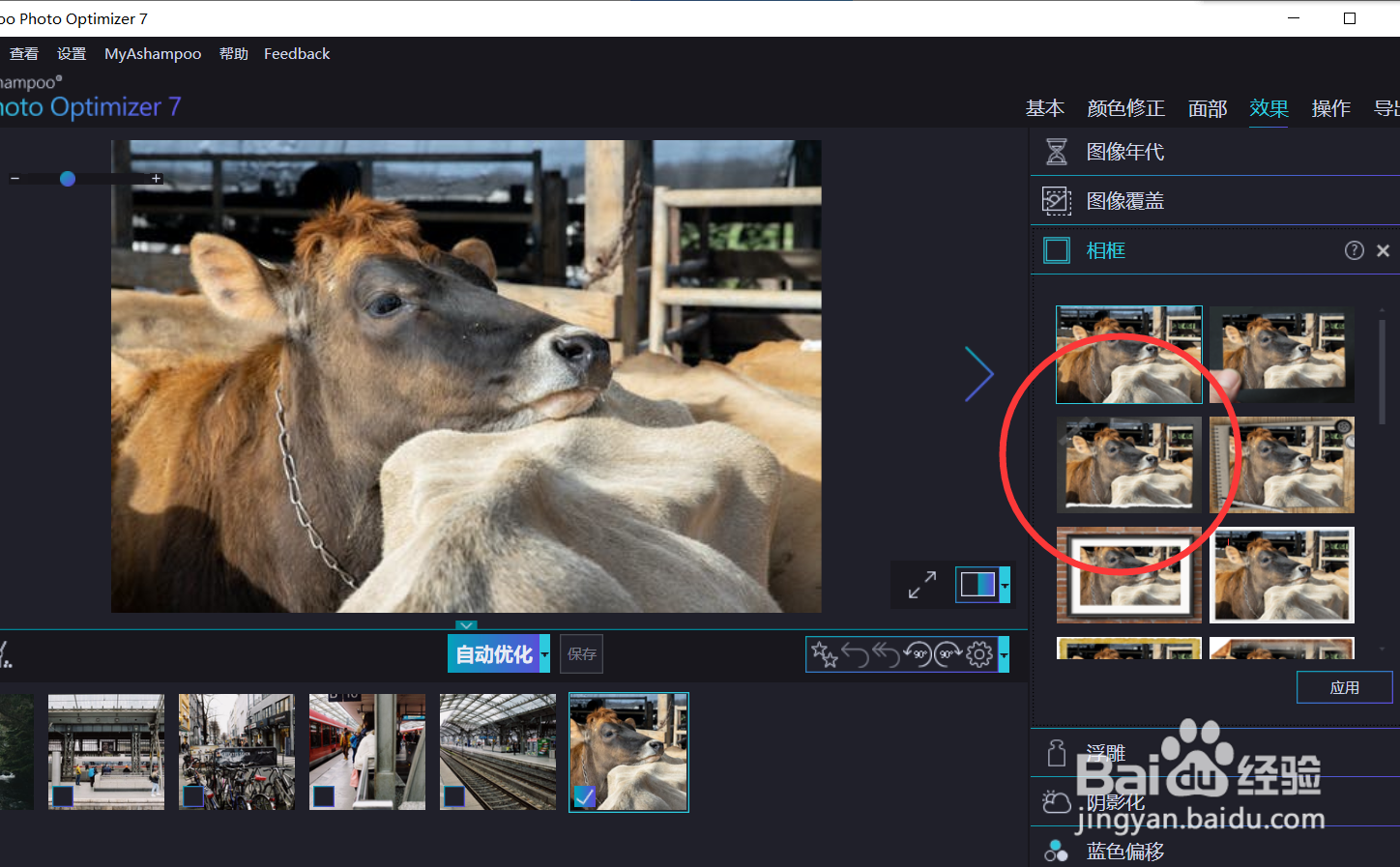Open the dropdown arrow at the end of the undo/rotate toolbar

pyautogui.click(x=1004, y=654)
